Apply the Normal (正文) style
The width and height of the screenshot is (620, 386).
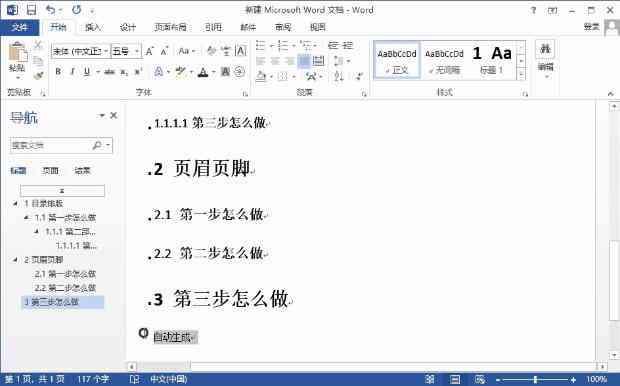[397, 61]
